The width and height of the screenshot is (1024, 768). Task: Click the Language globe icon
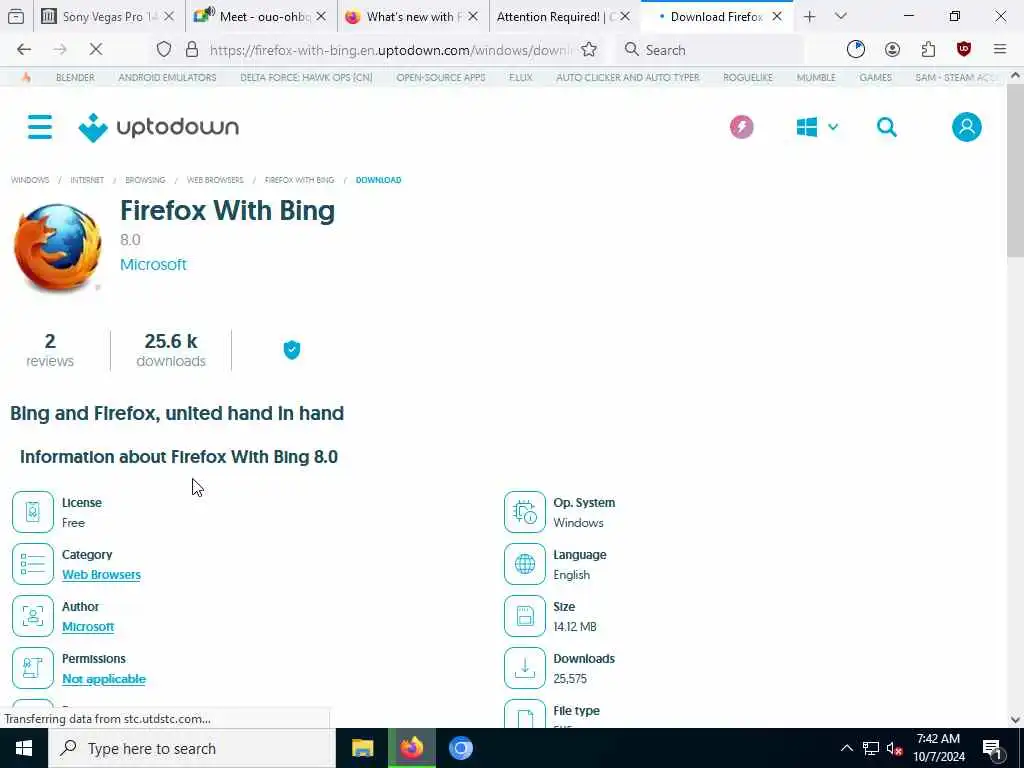point(524,564)
